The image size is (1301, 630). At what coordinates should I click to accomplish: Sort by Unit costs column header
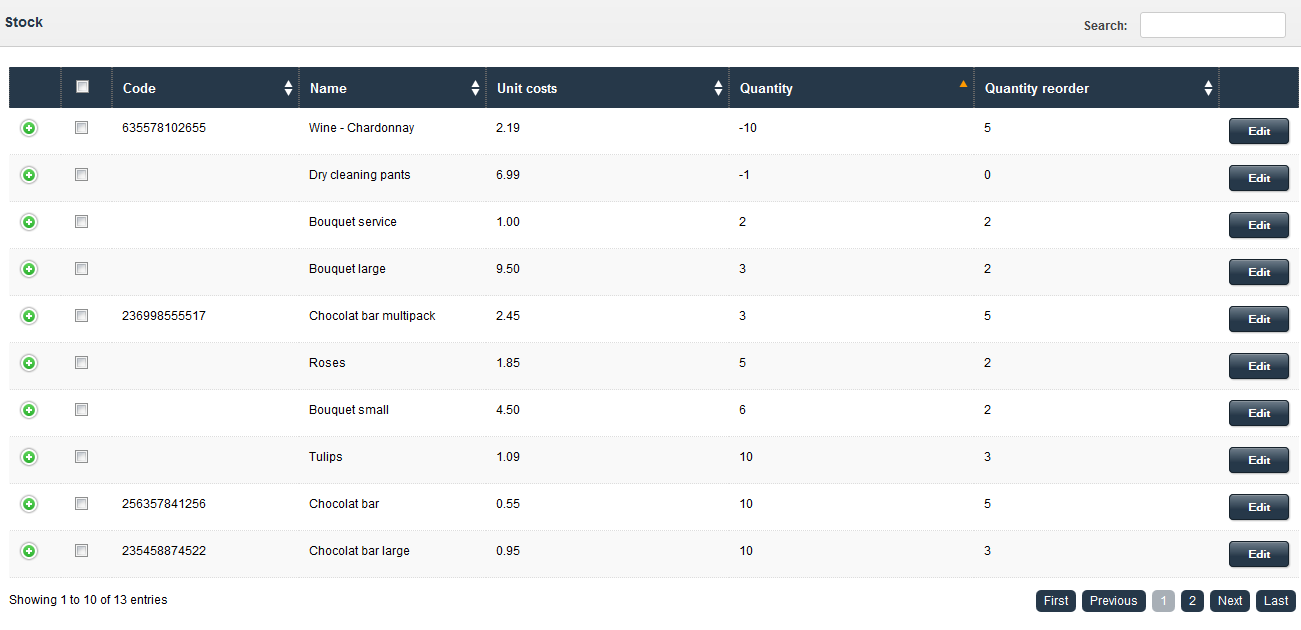coord(527,88)
